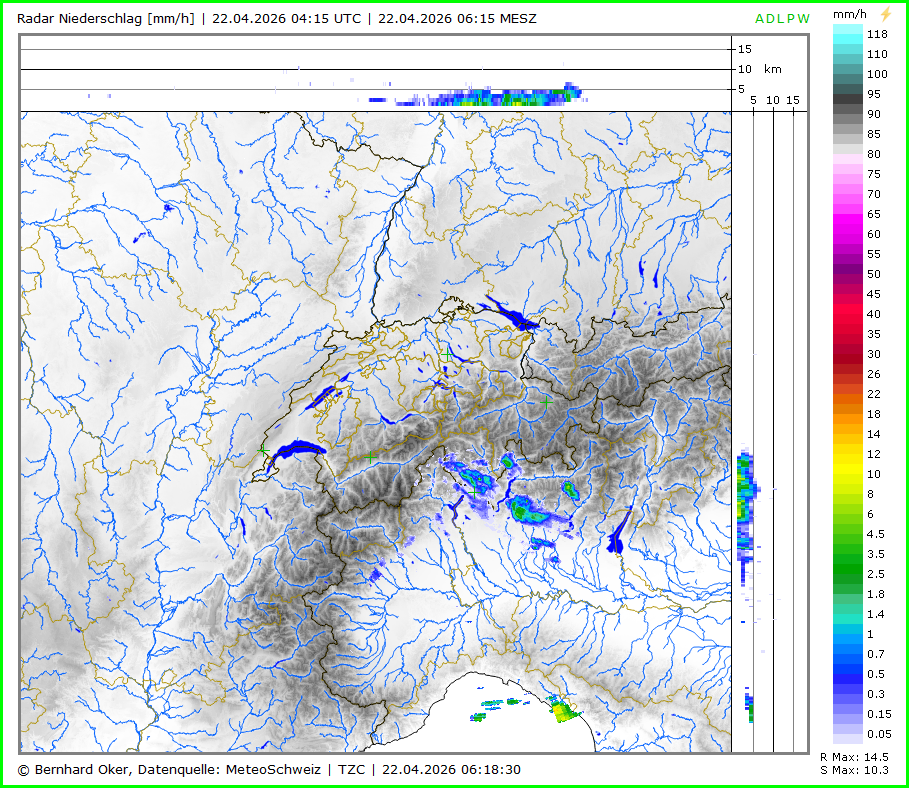Viewport: 909px width, 788px height.
Task: Click the 'R Max: 14.5' readout
Action: tap(853, 757)
